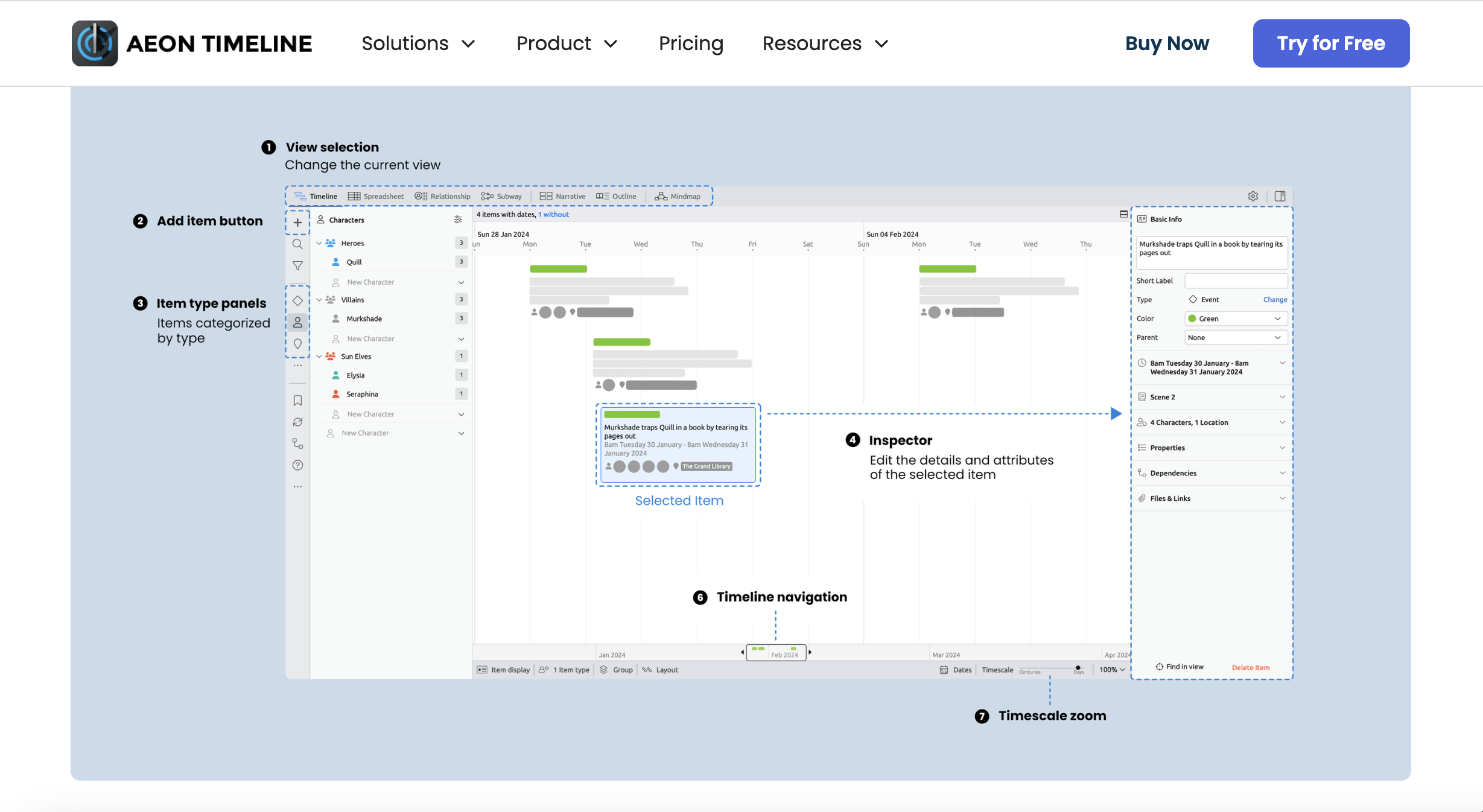Click the sync arrows icon in the sidebar
The image size is (1483, 812).
coord(297,422)
